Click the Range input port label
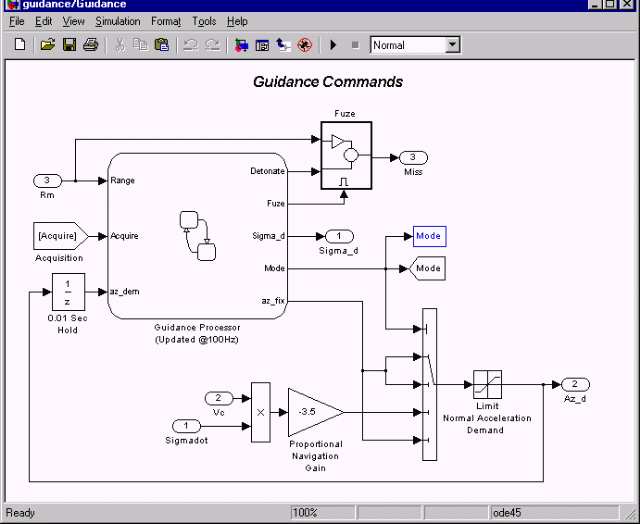 pyautogui.click(x=122, y=180)
